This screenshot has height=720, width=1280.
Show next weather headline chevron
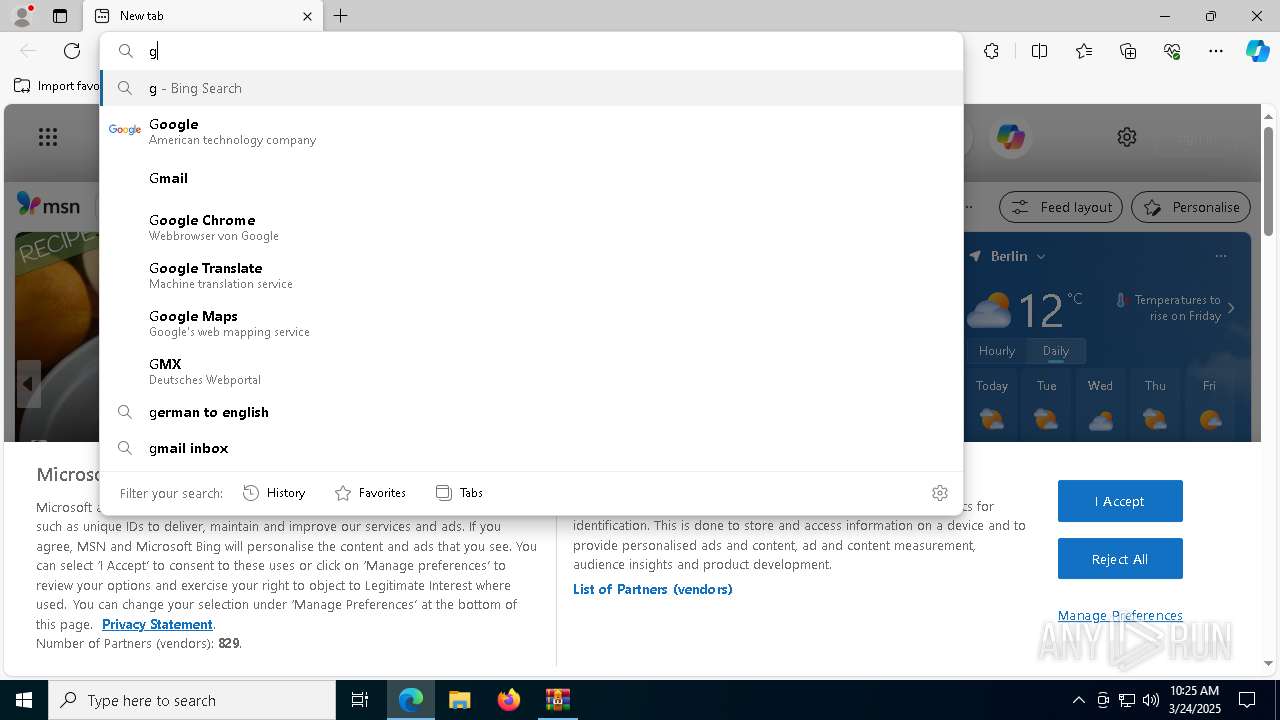click(1231, 308)
